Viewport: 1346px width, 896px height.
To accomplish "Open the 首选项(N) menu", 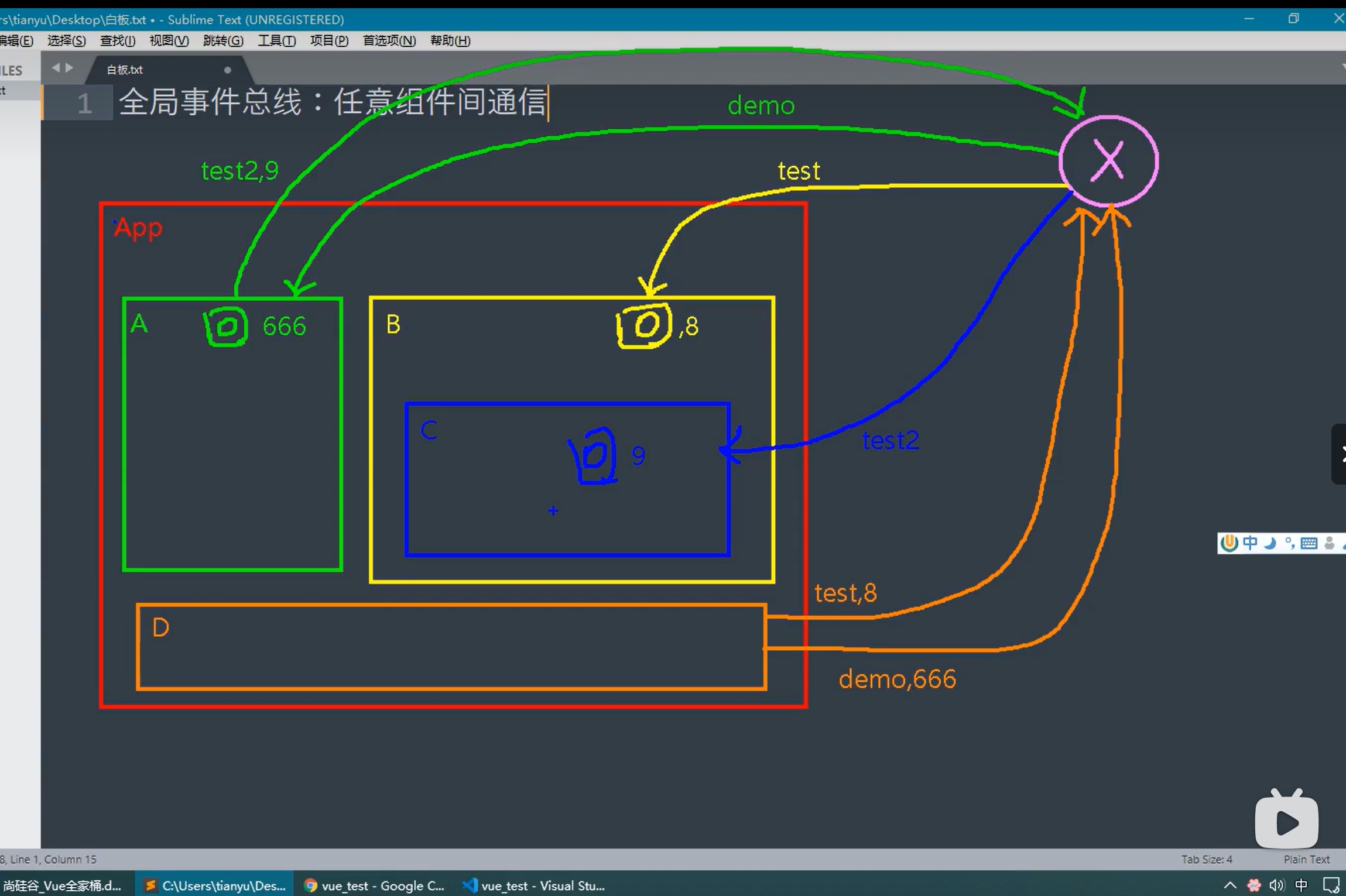I will pos(389,40).
